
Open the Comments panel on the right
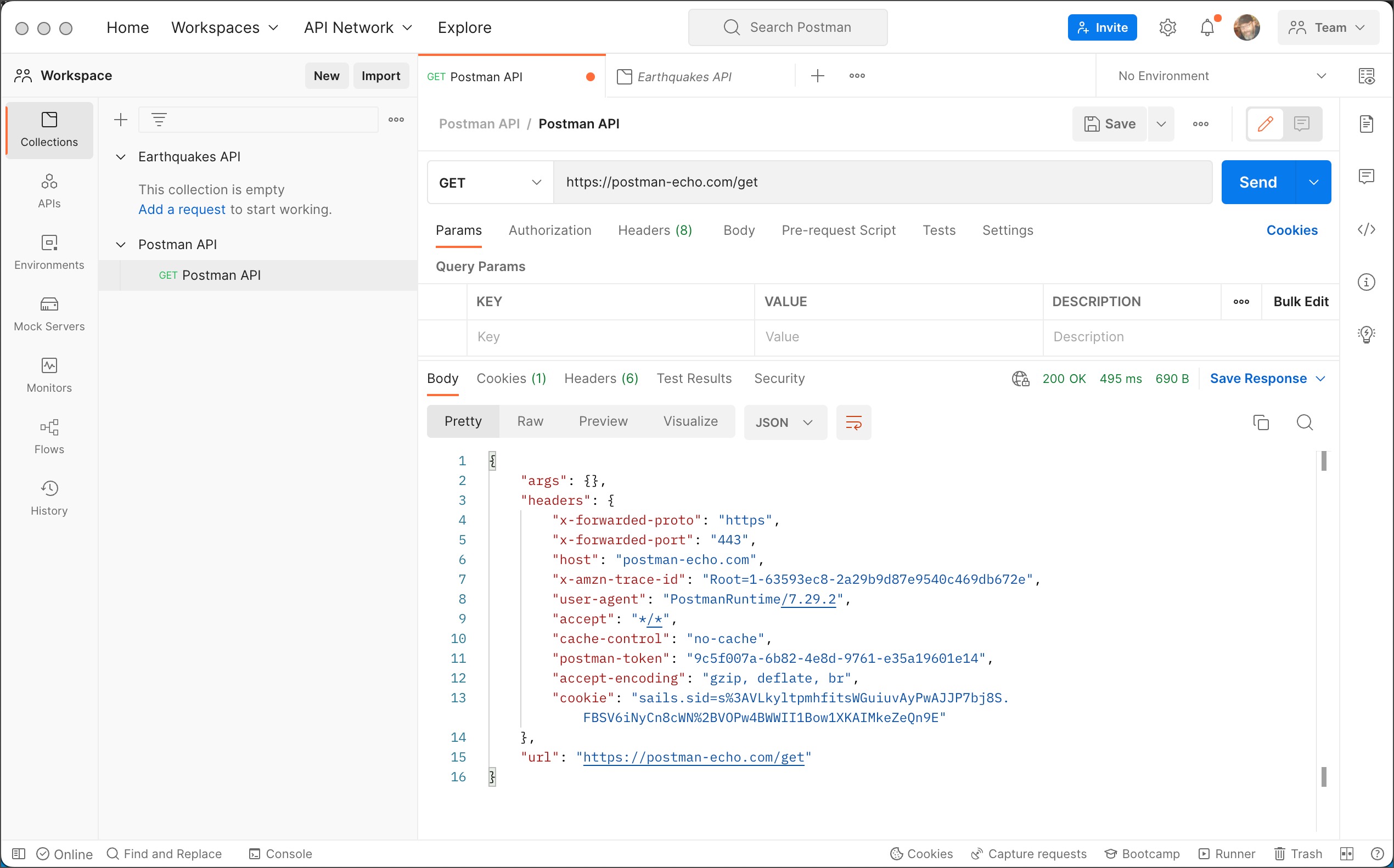click(1367, 176)
